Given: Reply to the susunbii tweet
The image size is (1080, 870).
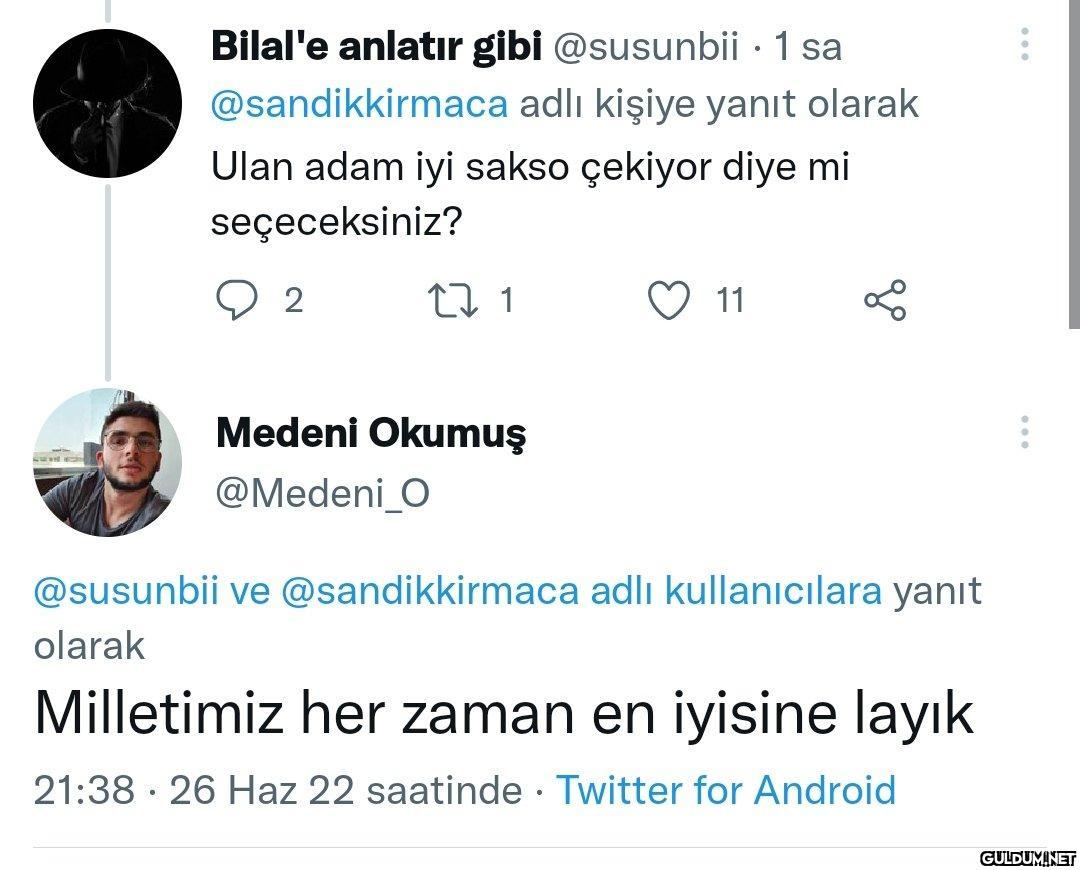Looking at the screenshot, I should pyautogui.click(x=237, y=300).
